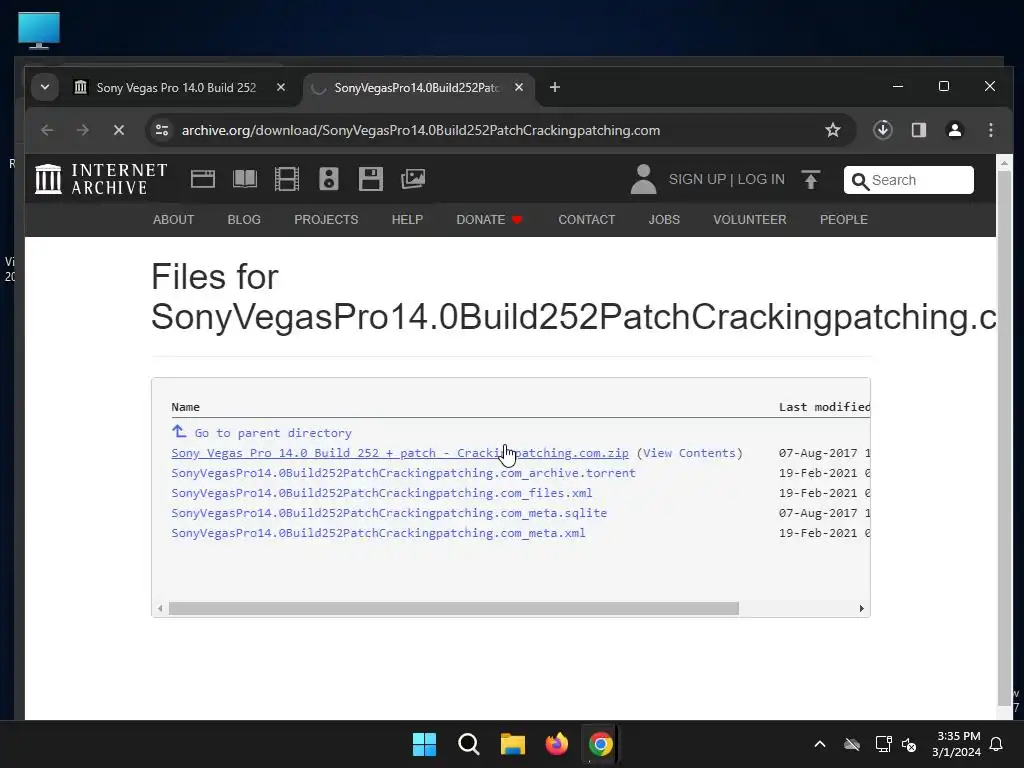1024x768 pixels.
Task: Open the _archive.torrent file link
Action: (x=403, y=473)
